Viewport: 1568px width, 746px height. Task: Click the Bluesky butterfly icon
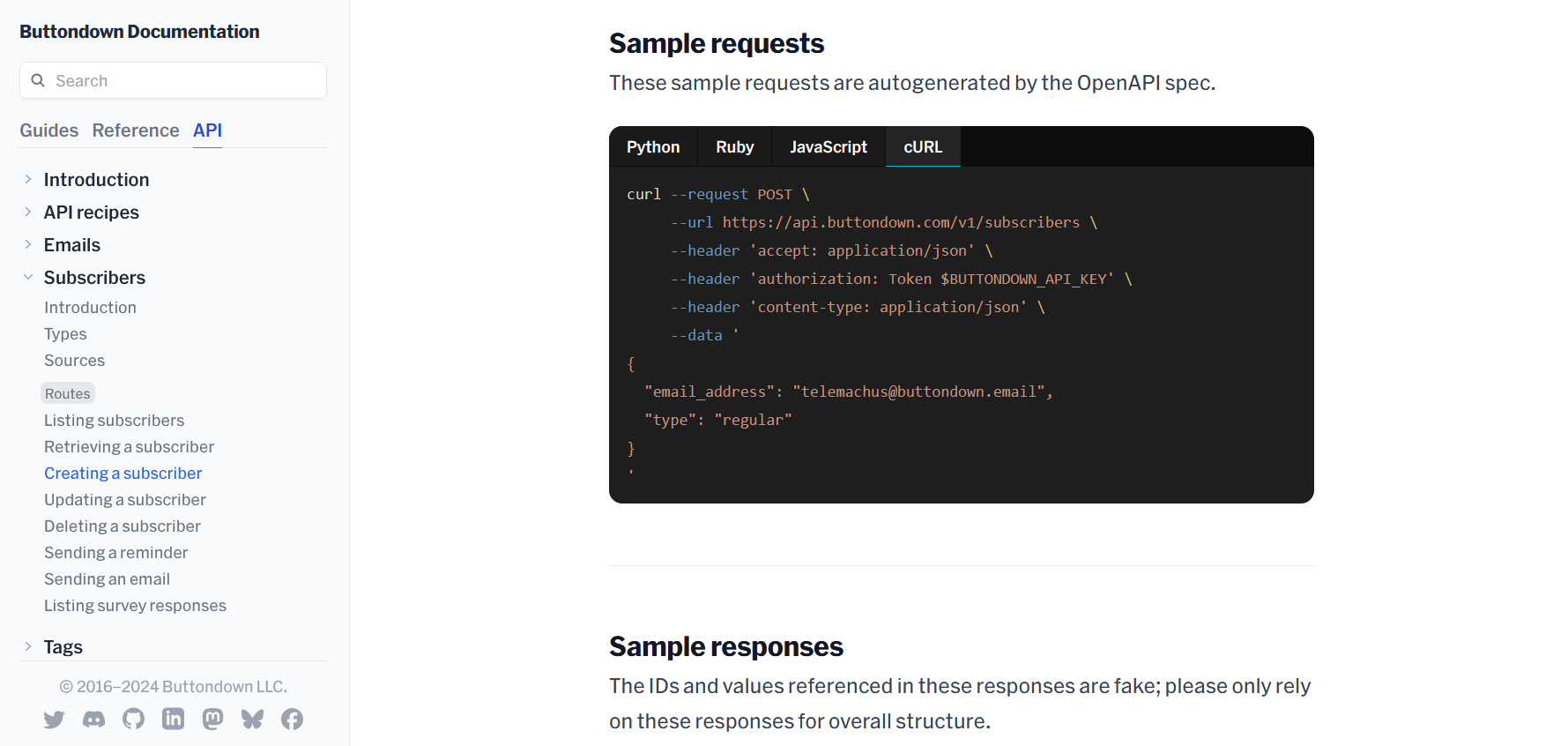click(252, 720)
